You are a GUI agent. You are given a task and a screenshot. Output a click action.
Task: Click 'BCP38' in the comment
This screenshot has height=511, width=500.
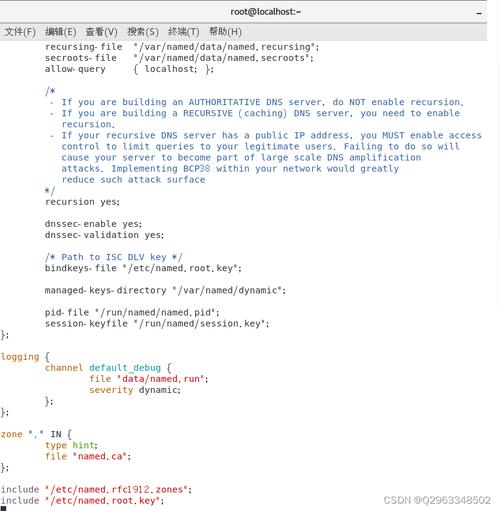[x=197, y=169]
